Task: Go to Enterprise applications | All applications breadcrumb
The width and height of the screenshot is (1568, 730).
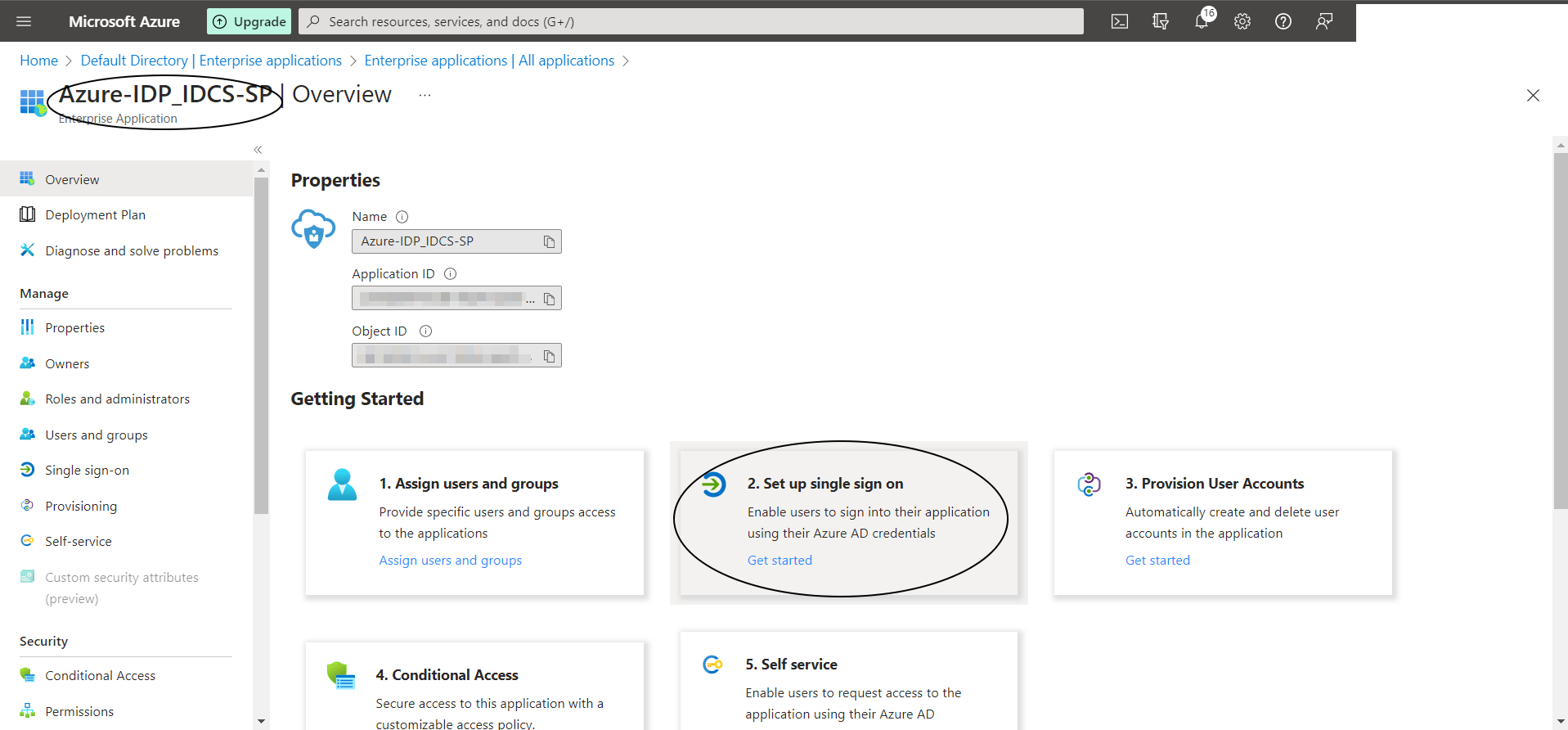Action: [x=489, y=61]
